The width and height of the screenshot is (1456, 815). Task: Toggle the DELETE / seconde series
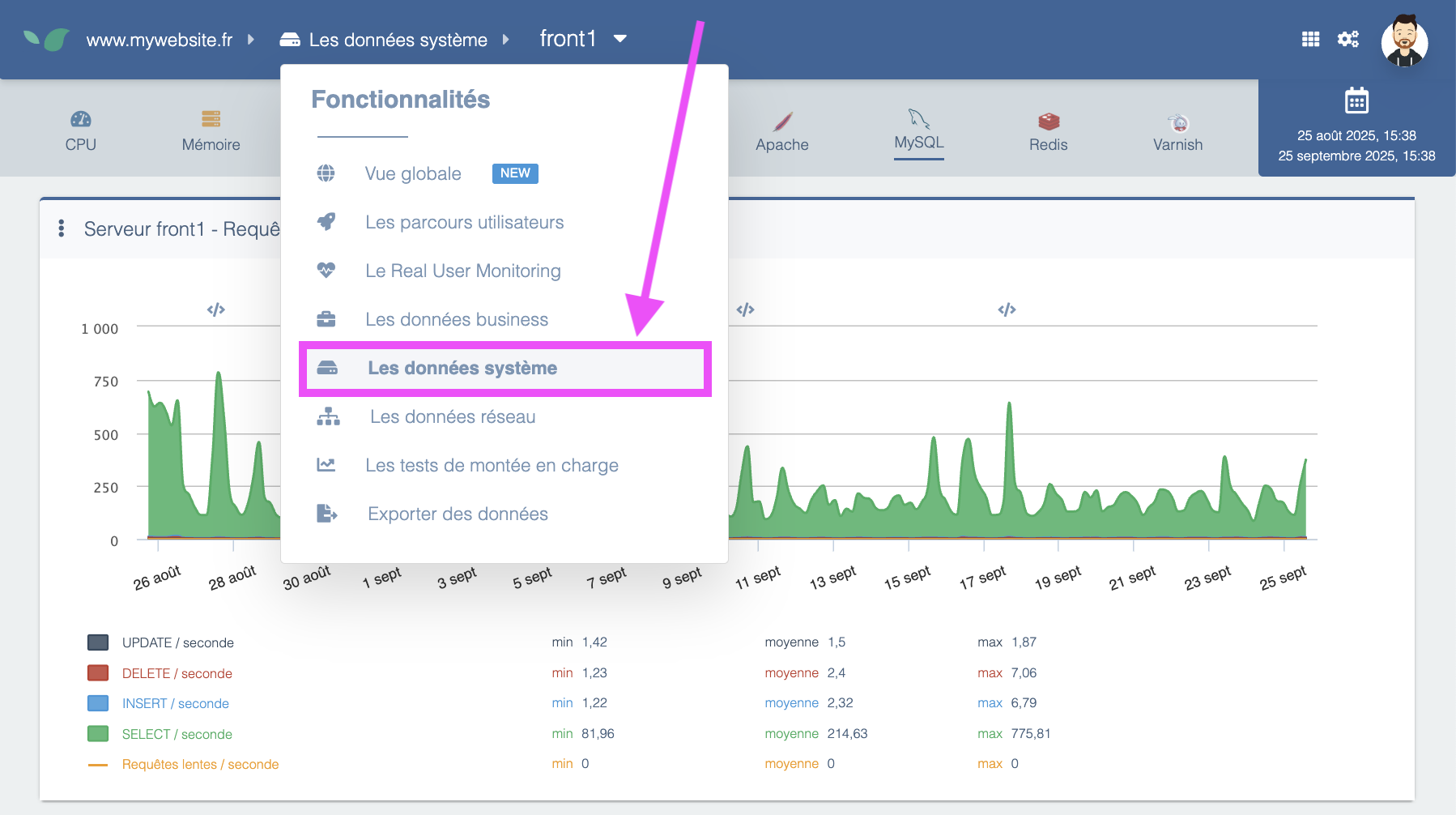pos(177,673)
